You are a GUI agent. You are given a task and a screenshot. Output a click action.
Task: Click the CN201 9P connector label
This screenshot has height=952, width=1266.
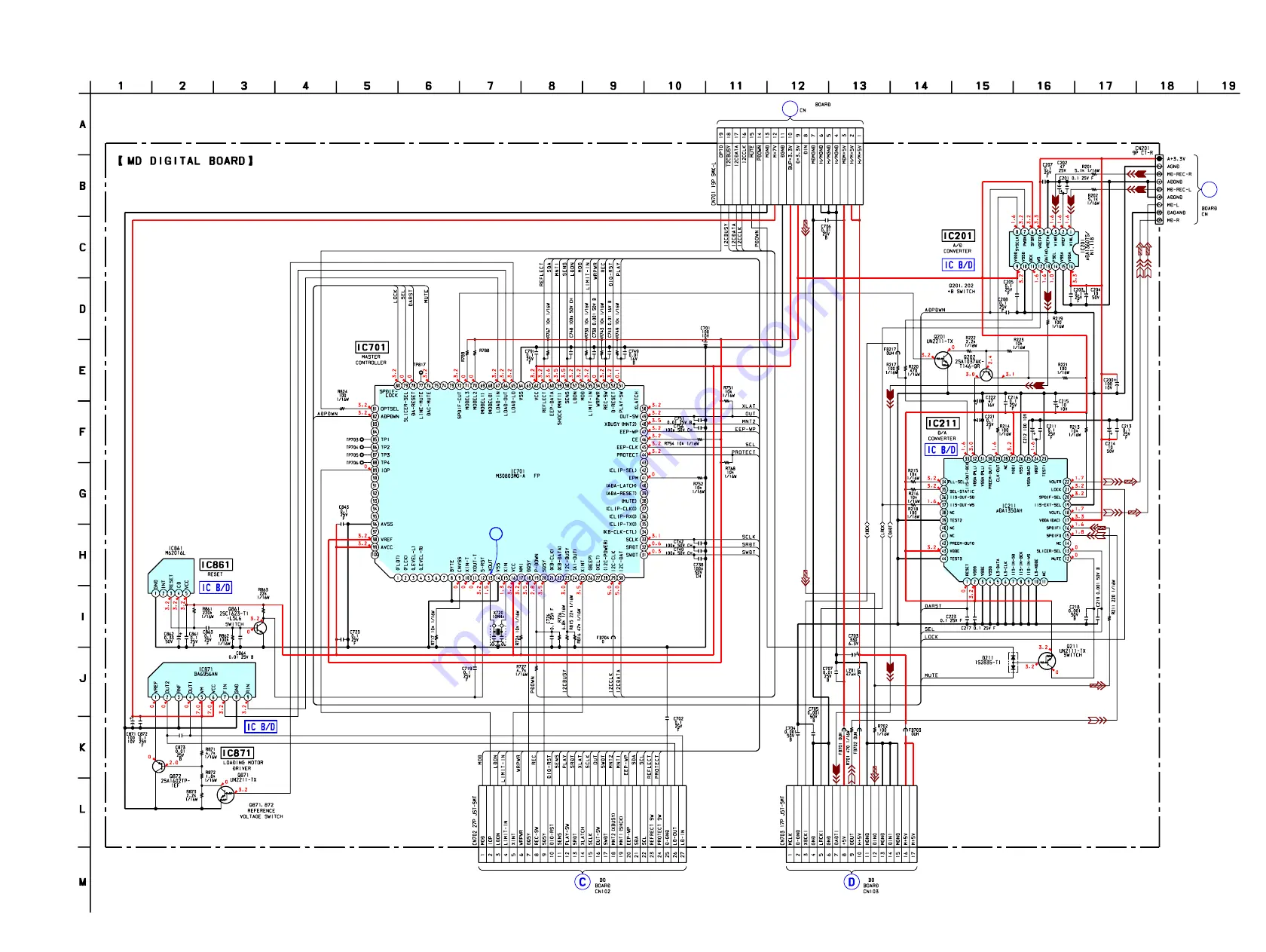point(1142,151)
